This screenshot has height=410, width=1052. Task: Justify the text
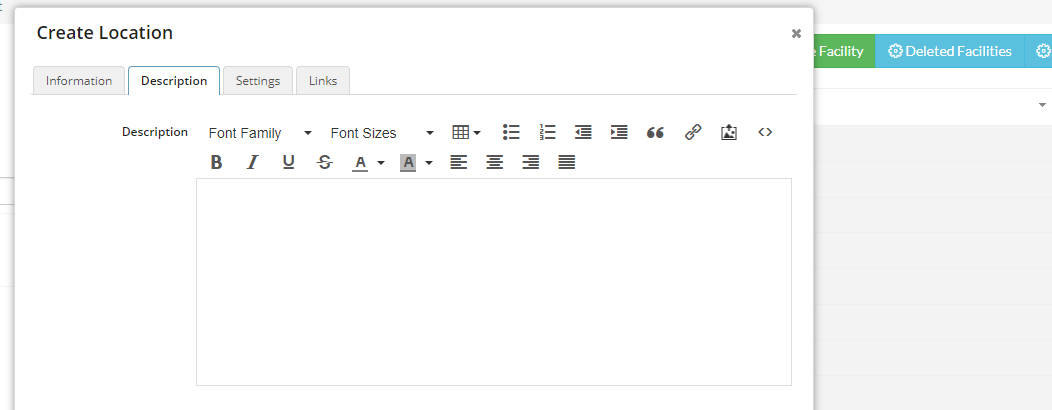[567, 162]
